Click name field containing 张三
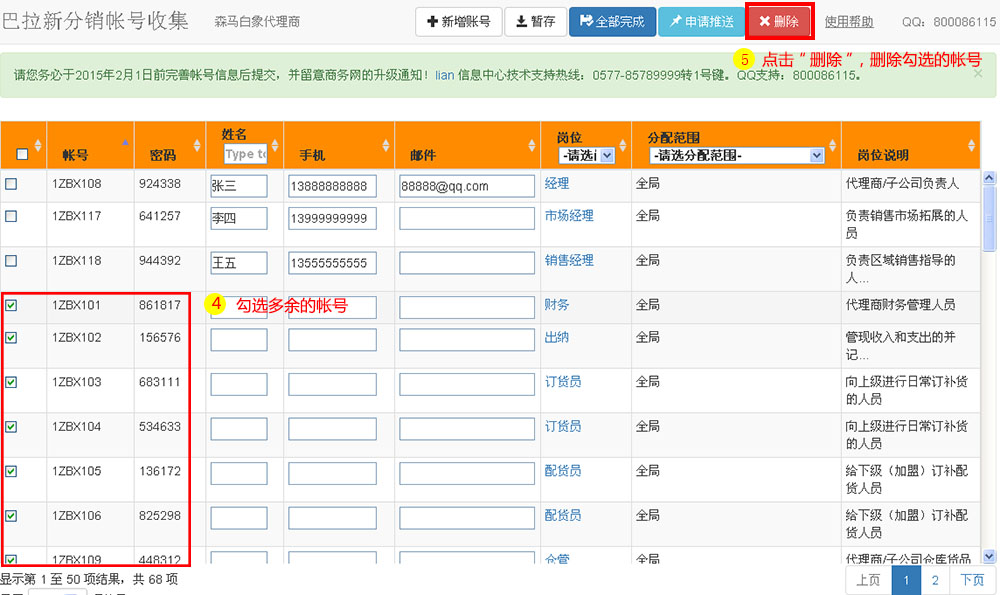This screenshot has width=1000, height=595. point(239,186)
